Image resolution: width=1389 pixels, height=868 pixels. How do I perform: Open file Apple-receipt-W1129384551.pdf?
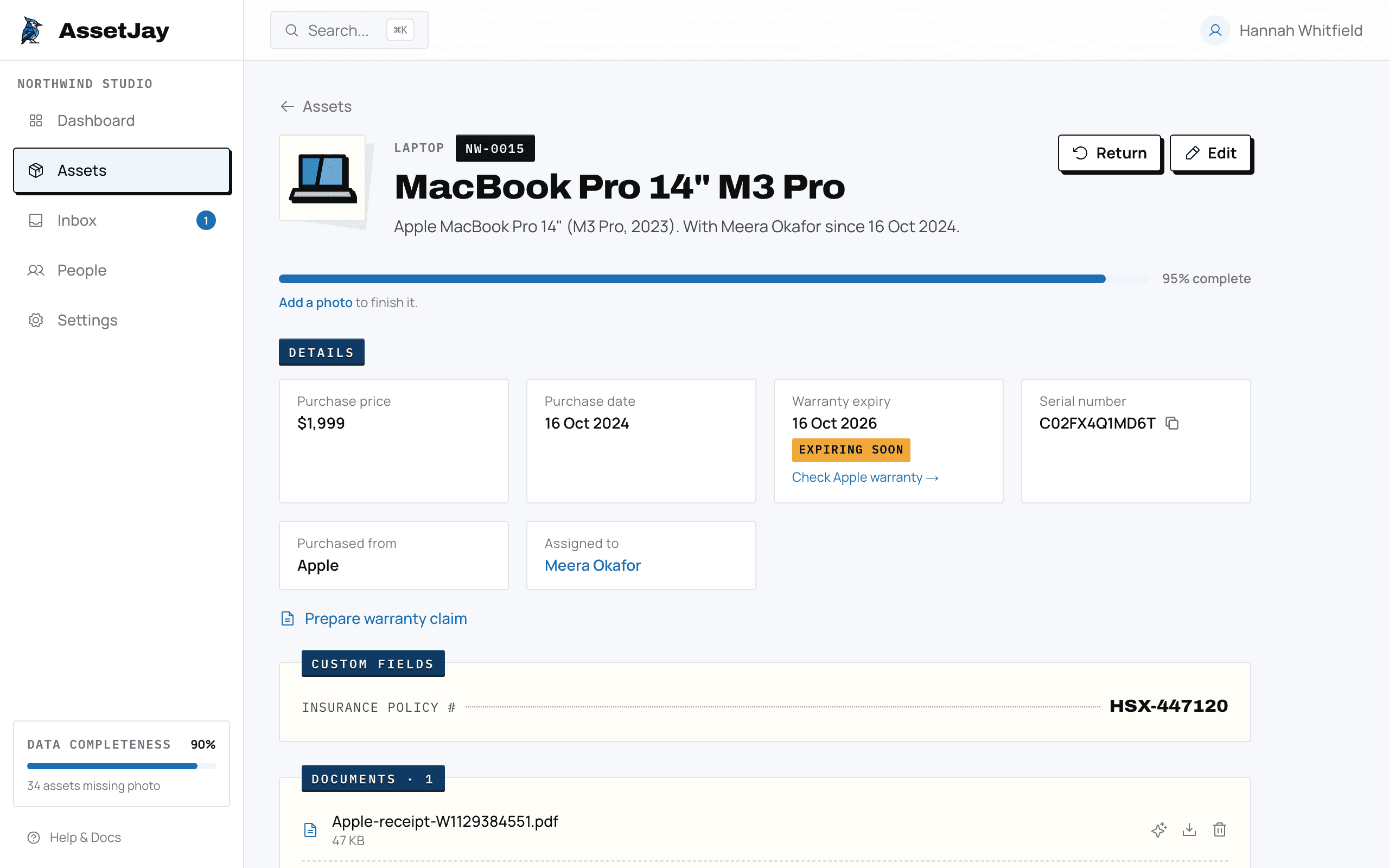pos(445,821)
